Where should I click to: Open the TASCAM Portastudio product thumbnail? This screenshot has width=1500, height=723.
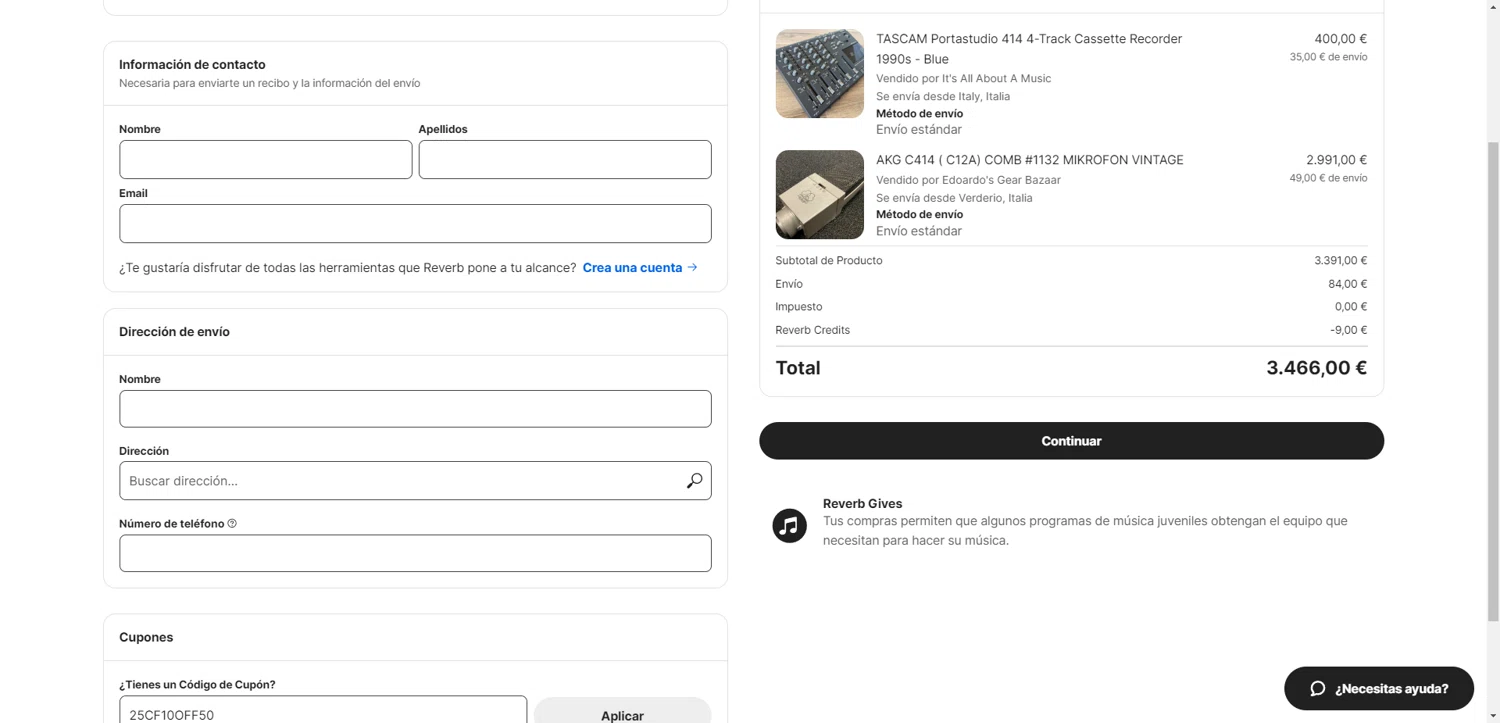point(819,74)
